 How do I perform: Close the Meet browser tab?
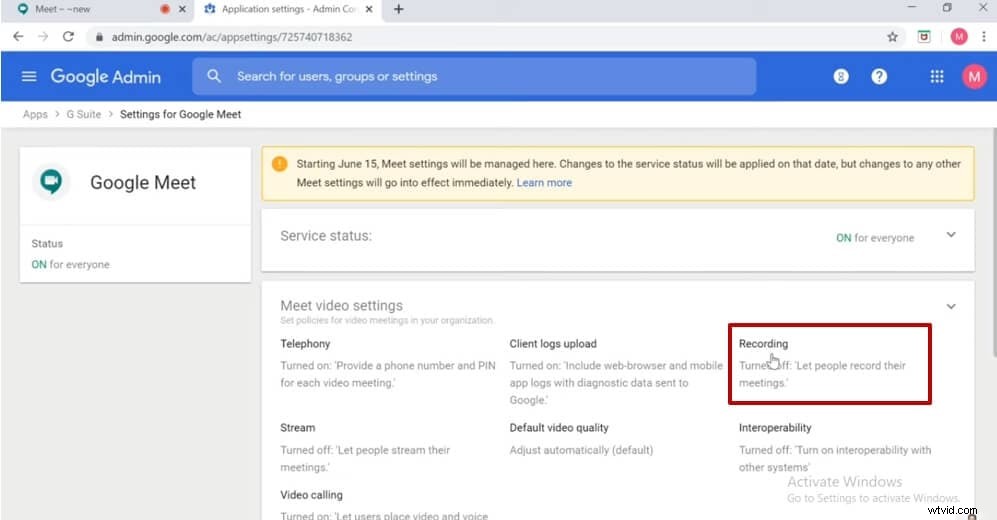coord(182,9)
